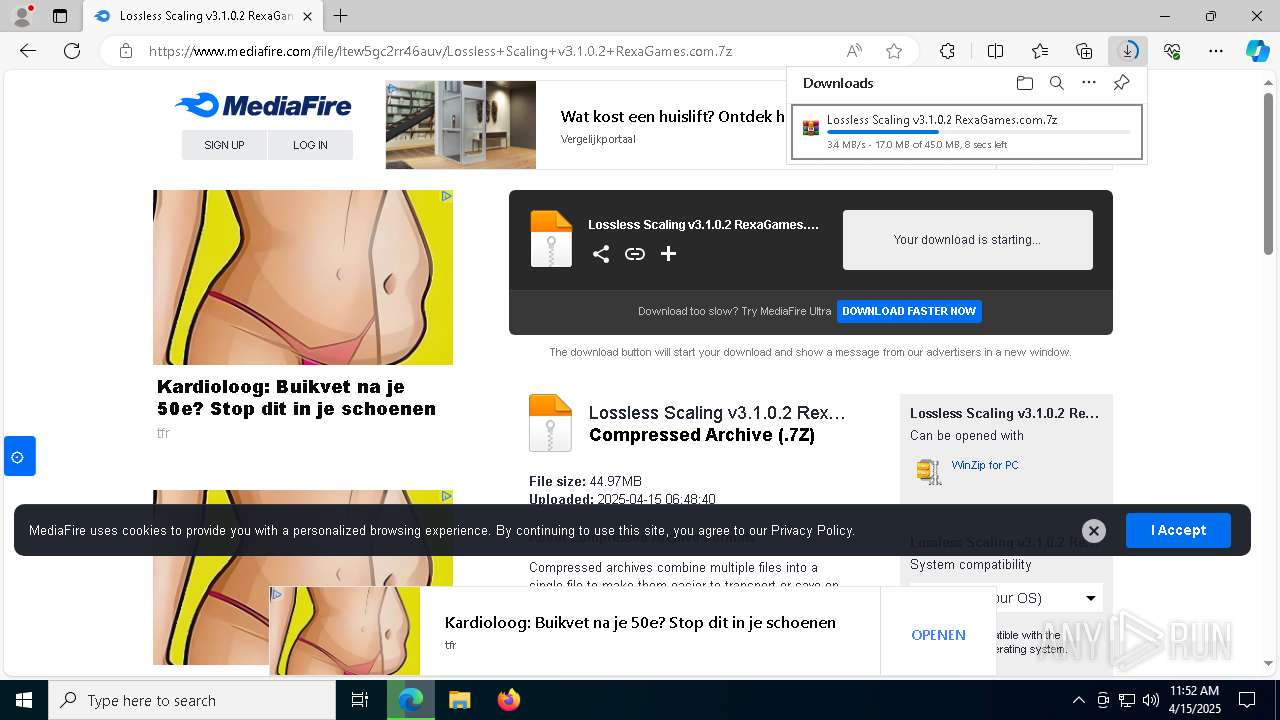Launch Copilot sidebar icon
This screenshot has width=1280, height=720.
pyautogui.click(x=1257, y=51)
